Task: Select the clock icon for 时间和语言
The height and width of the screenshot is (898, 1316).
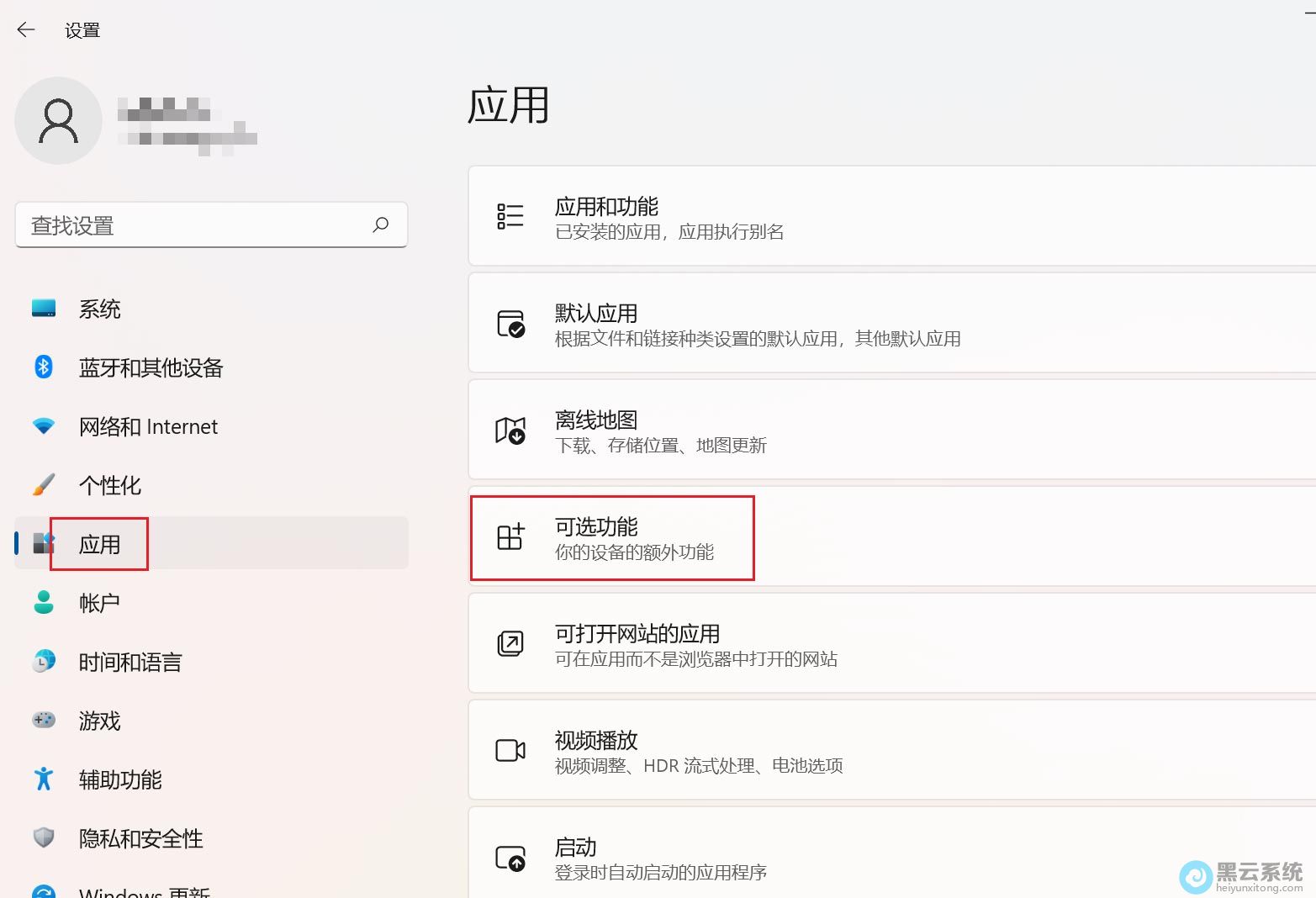Action: coord(42,662)
